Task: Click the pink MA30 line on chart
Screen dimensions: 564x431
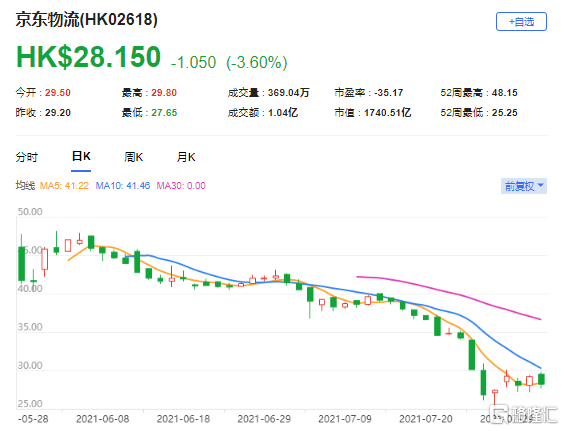Action: (x=450, y=292)
